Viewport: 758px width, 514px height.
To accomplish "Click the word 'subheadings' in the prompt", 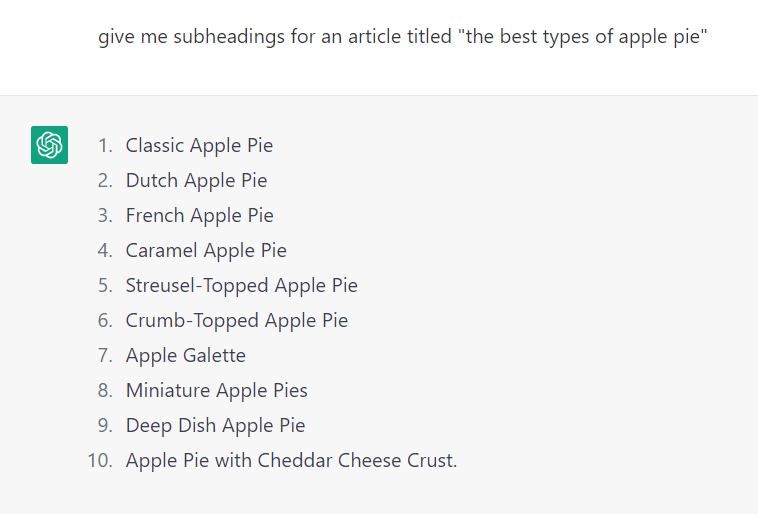I will [229, 37].
